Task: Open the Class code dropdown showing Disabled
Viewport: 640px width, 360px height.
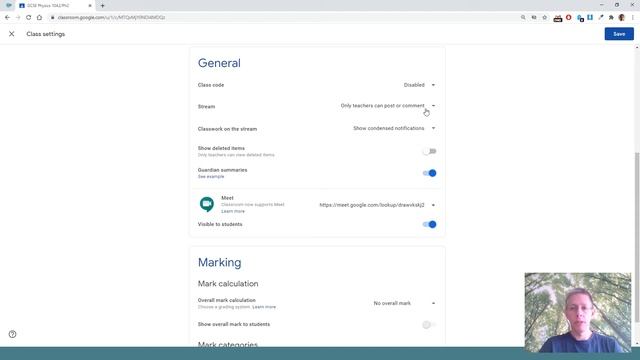Action: pyautogui.click(x=419, y=85)
